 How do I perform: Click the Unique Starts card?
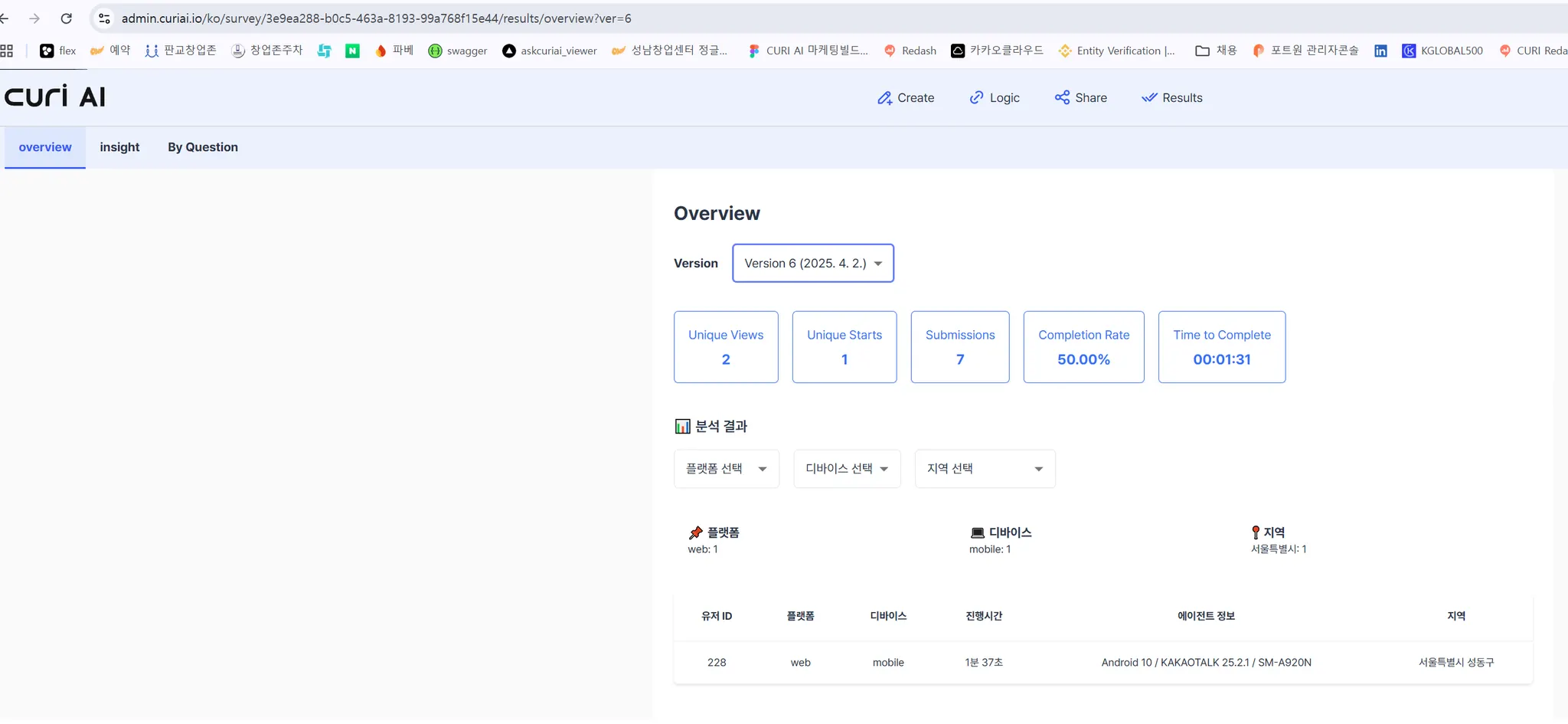pyautogui.click(x=844, y=347)
